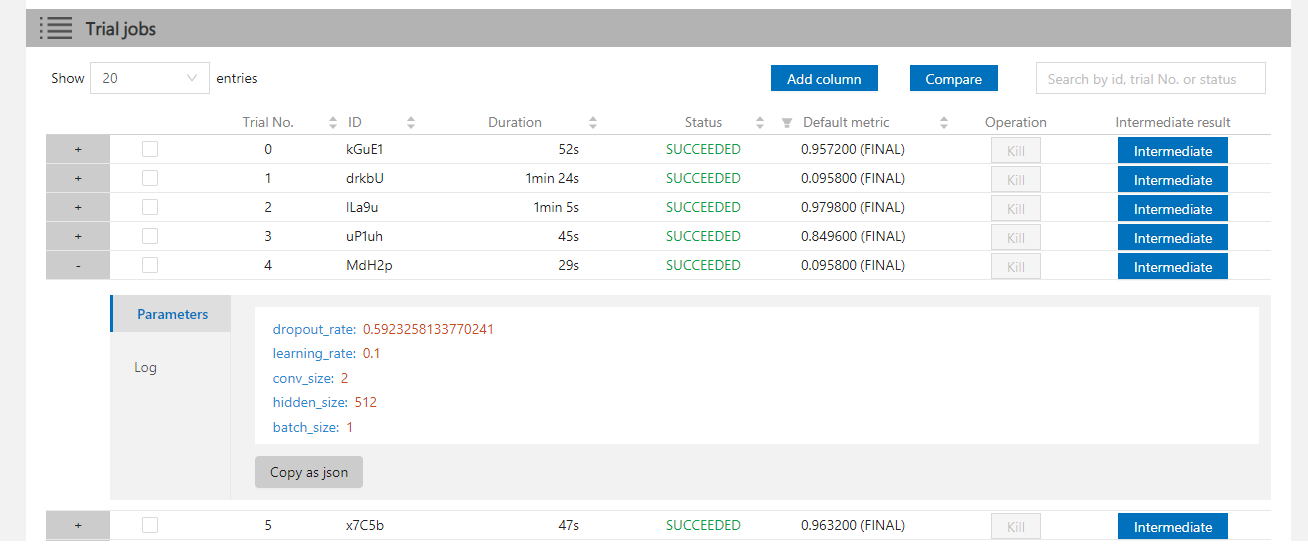Click the Trial jobs list icon
Screen dimensions: 1308x549
click(56, 28)
